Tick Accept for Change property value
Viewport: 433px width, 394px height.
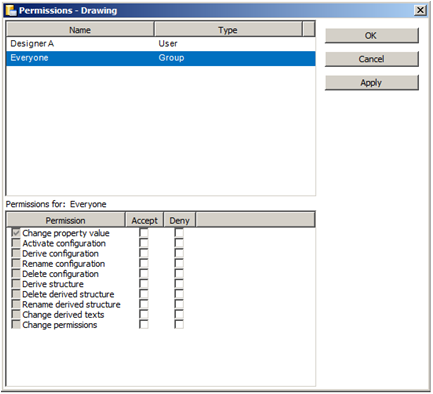tap(144, 232)
